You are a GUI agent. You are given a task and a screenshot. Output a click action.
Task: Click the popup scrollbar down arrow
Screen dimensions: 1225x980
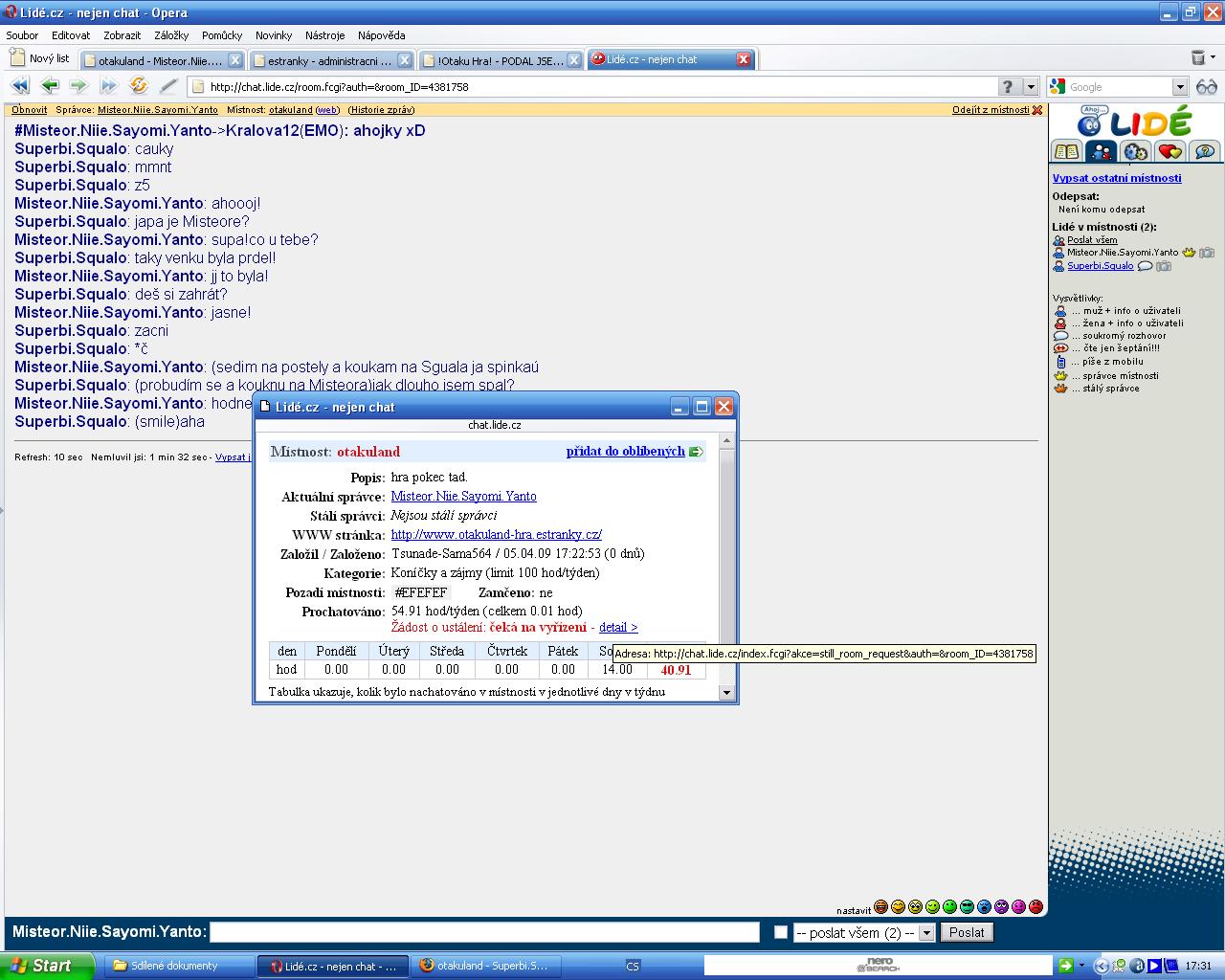pyautogui.click(x=726, y=692)
